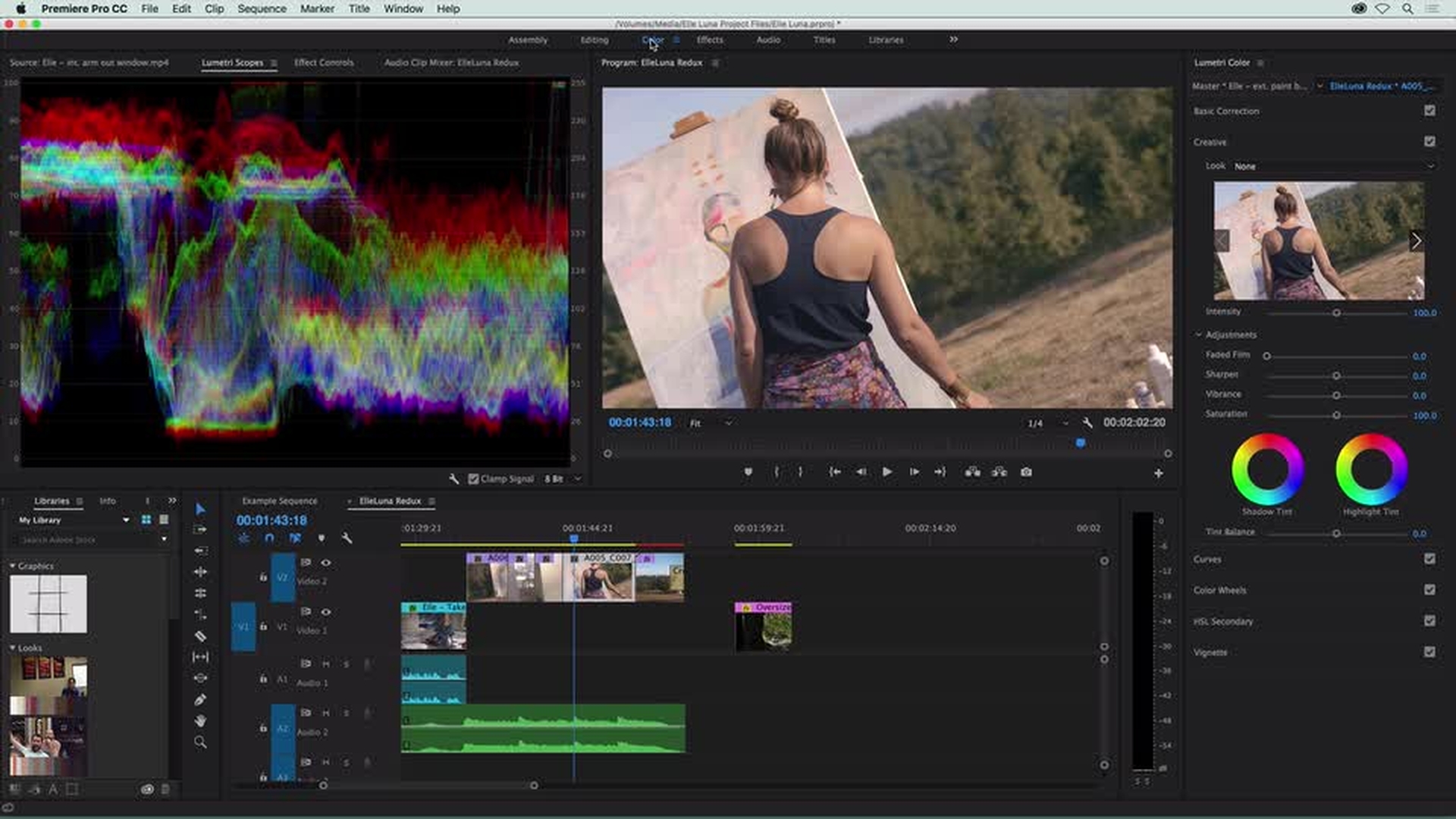This screenshot has width=1456, height=819.
Task: Hide the Video 2 track with the eye icon
Action: tap(326, 563)
